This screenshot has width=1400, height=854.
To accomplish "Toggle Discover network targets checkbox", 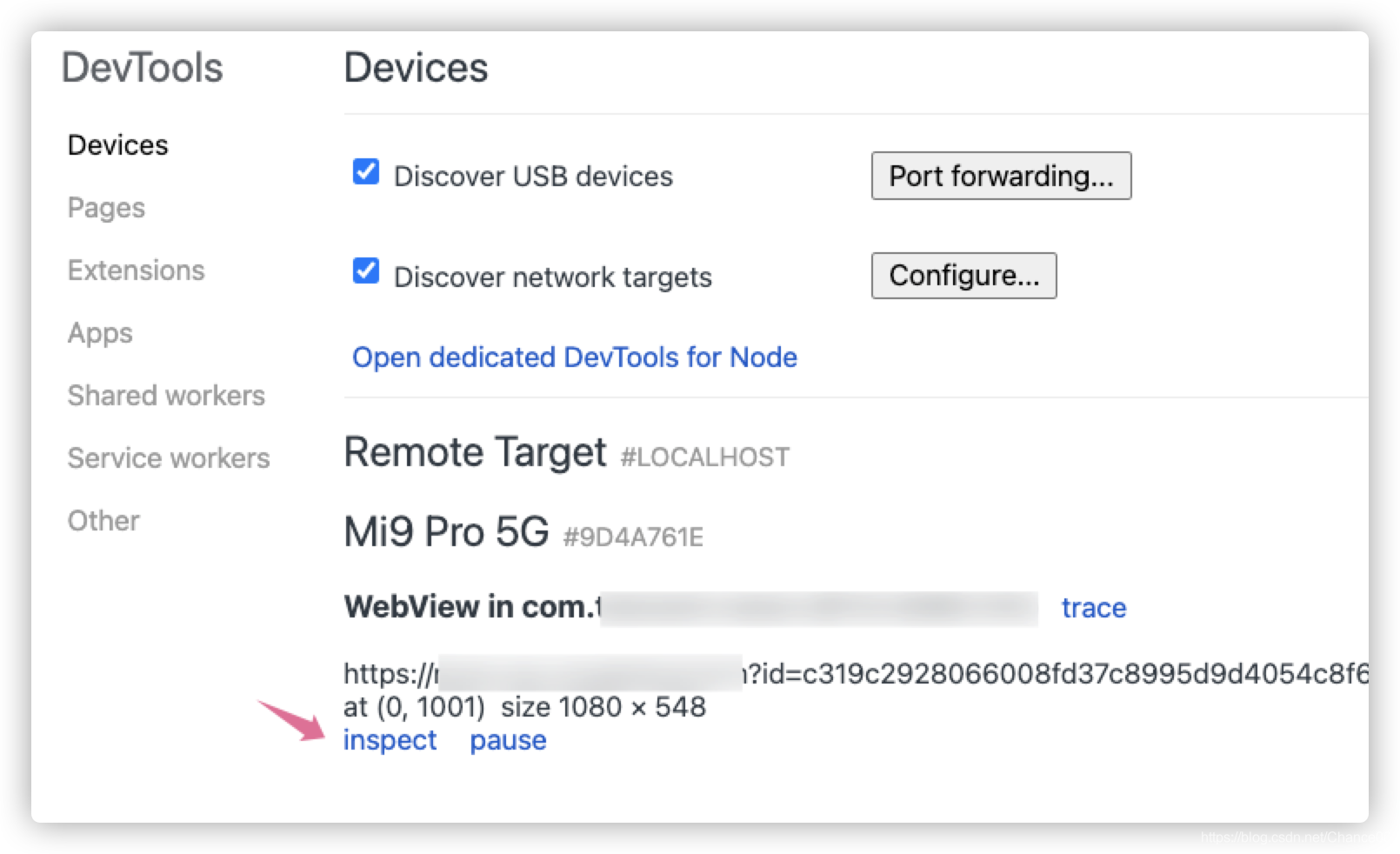I will (366, 270).
